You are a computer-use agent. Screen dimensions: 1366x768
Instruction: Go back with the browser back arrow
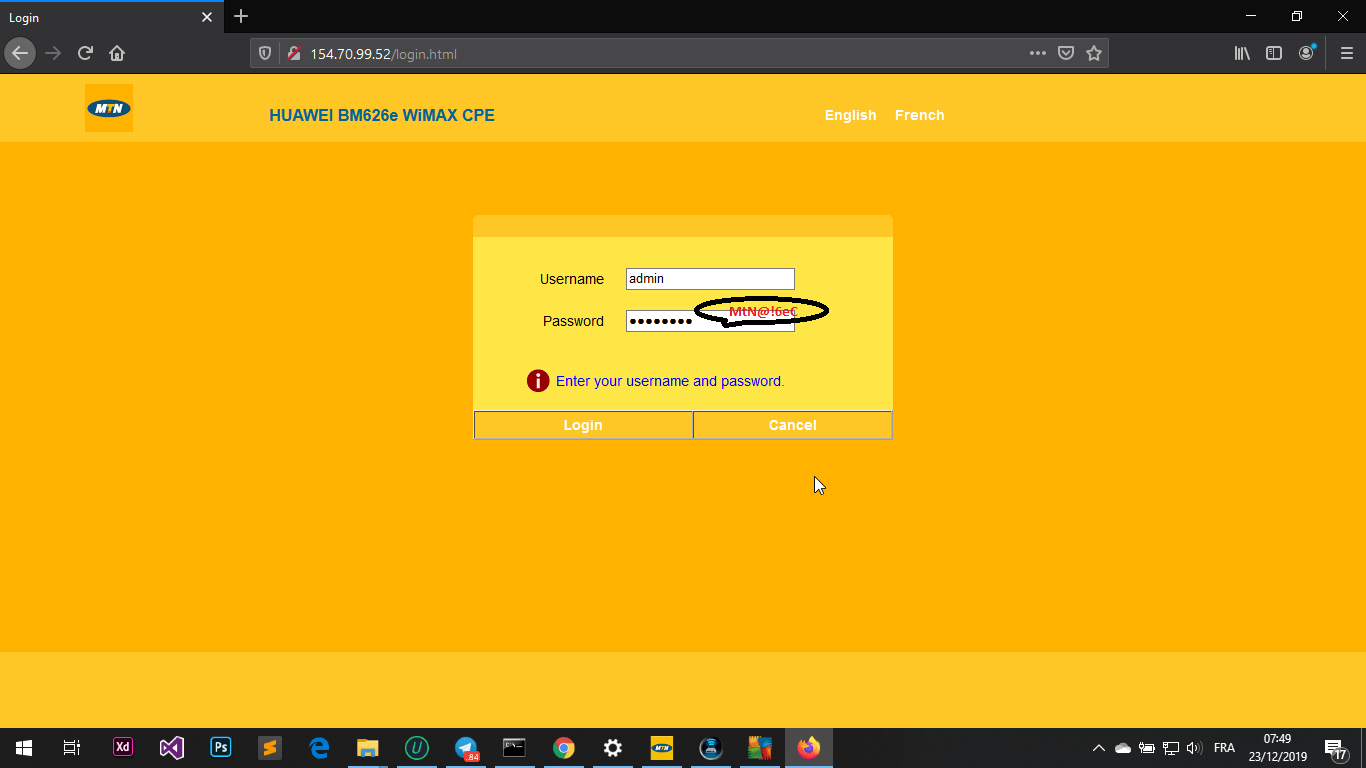(20, 53)
